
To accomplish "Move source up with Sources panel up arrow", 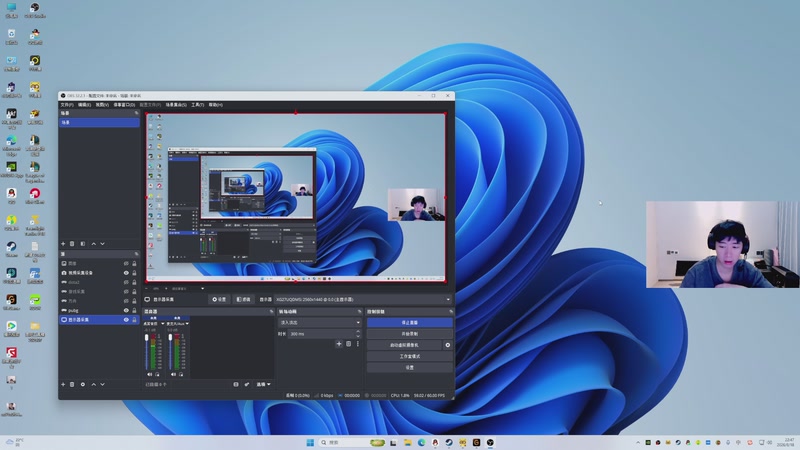I will (93, 384).
